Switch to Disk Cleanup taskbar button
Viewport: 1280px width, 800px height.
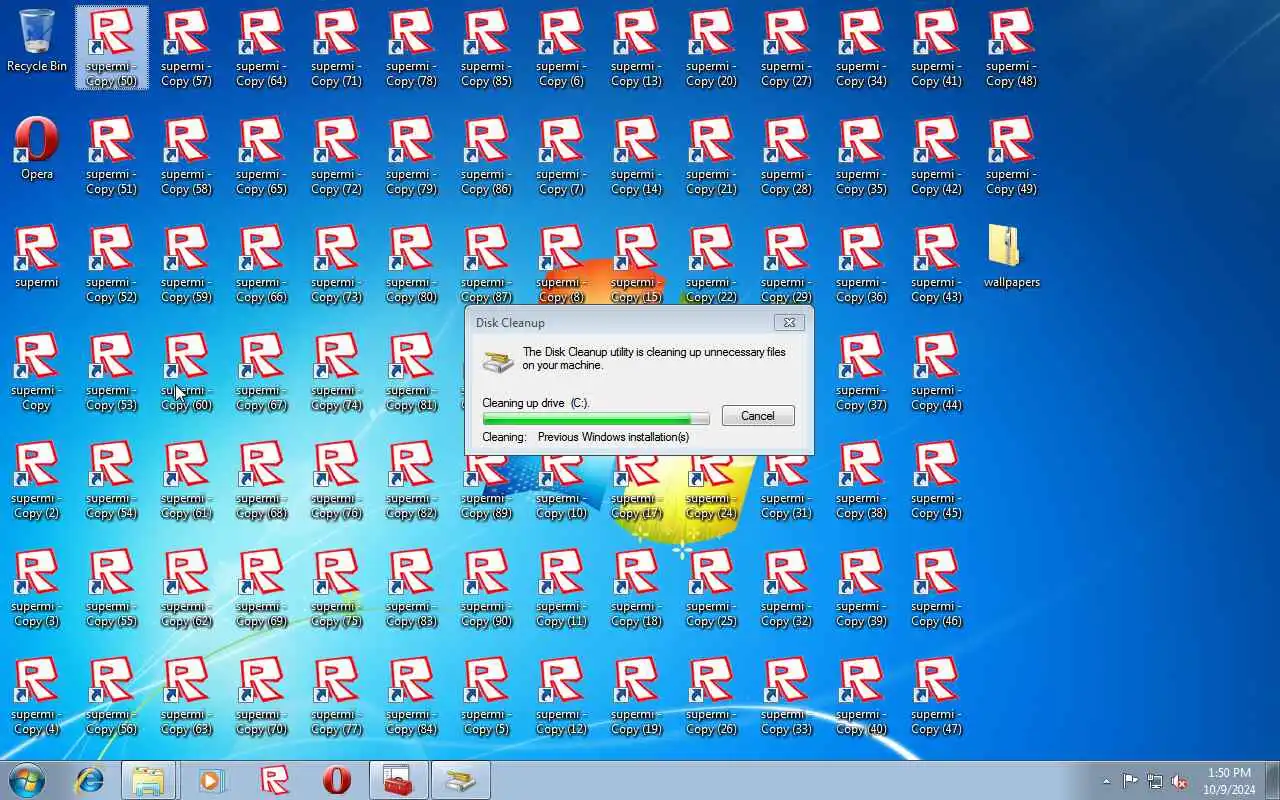[461, 780]
